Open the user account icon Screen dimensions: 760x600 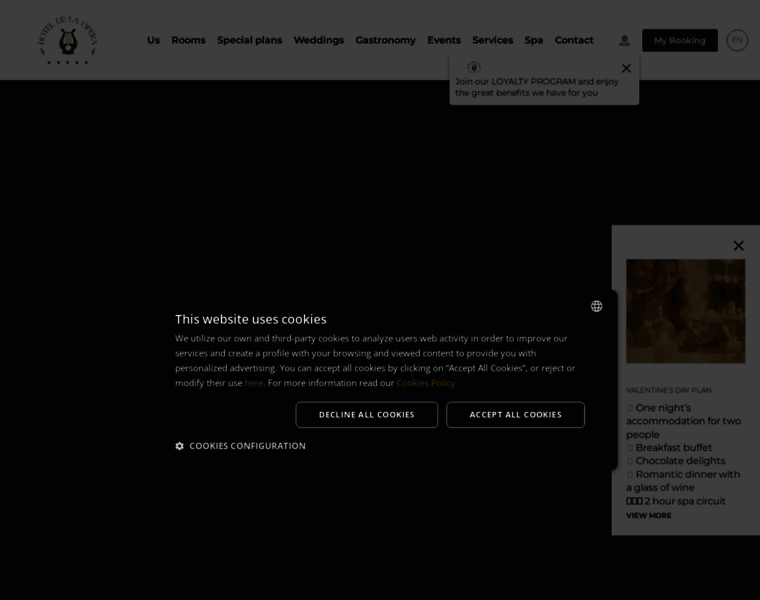[x=624, y=40]
